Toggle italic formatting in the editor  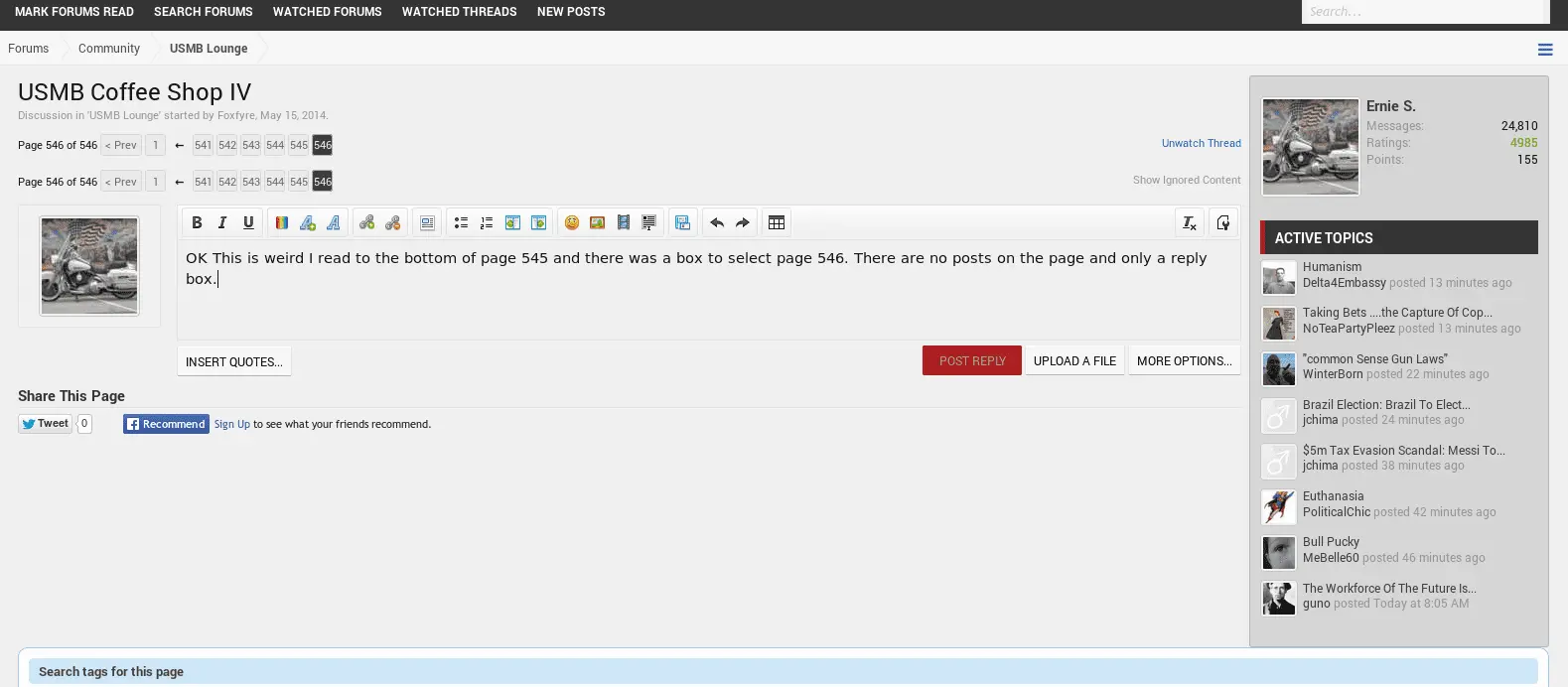tap(222, 222)
